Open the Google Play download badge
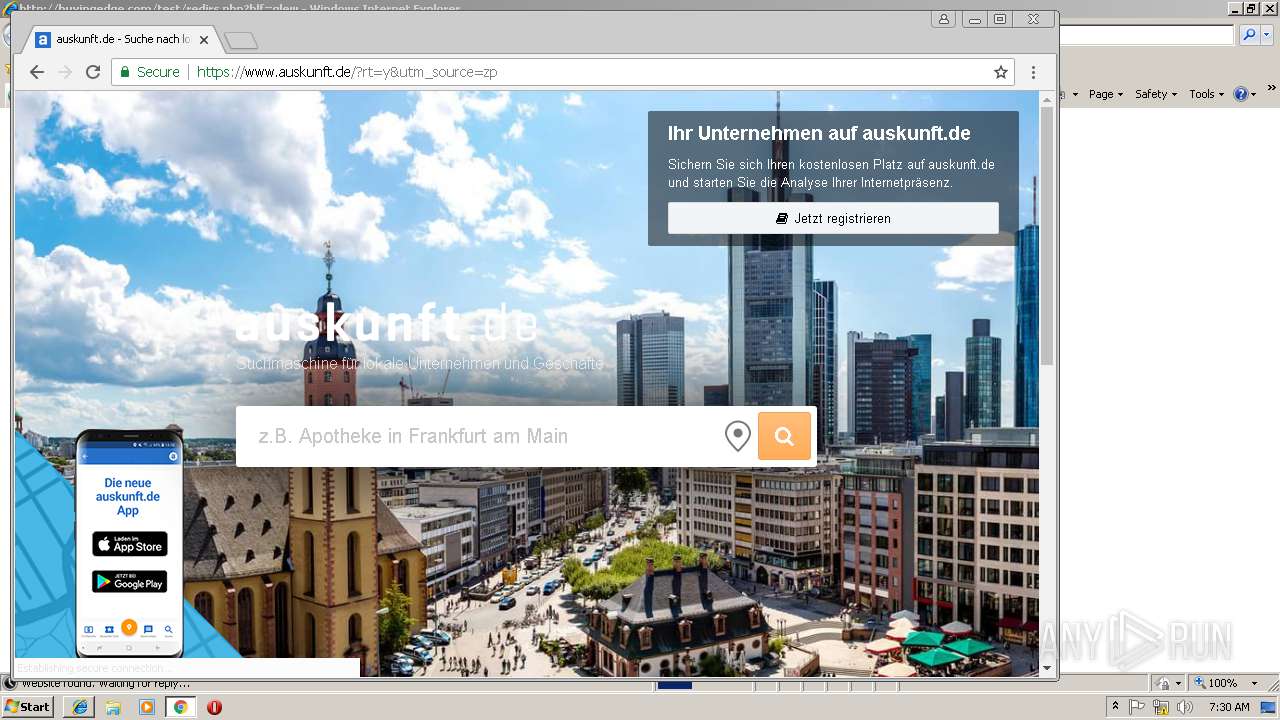This screenshot has width=1280, height=720. 130,581
